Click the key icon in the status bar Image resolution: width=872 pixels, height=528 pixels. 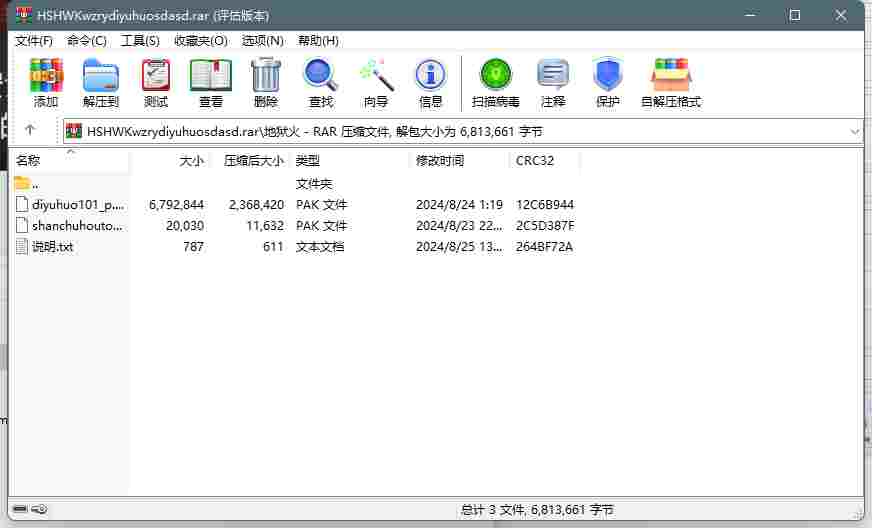39,509
